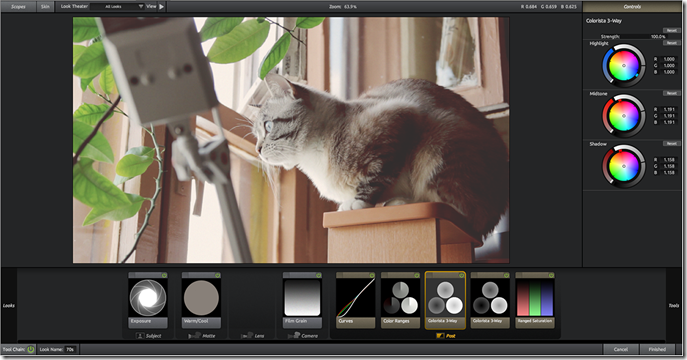The height and width of the screenshot is (360, 687).
Task: Click the Camera section camera icon
Action: click(293, 335)
